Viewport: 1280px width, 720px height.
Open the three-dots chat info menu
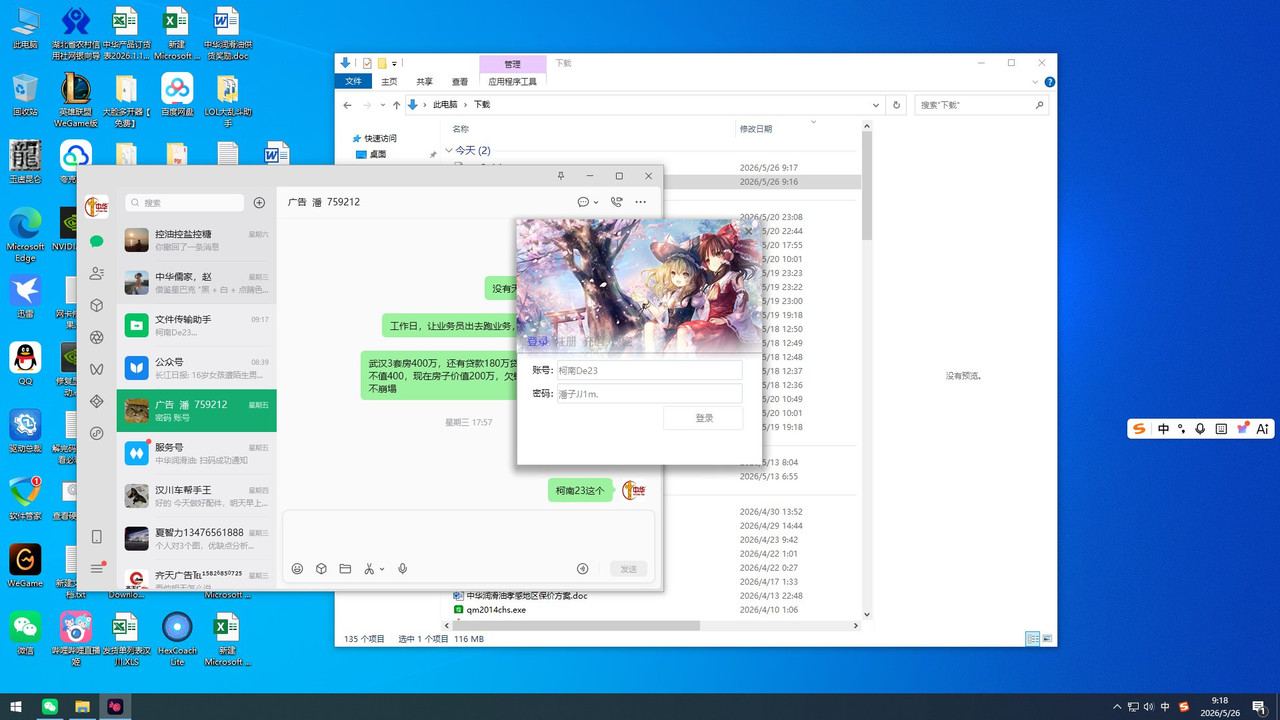pyautogui.click(x=641, y=202)
